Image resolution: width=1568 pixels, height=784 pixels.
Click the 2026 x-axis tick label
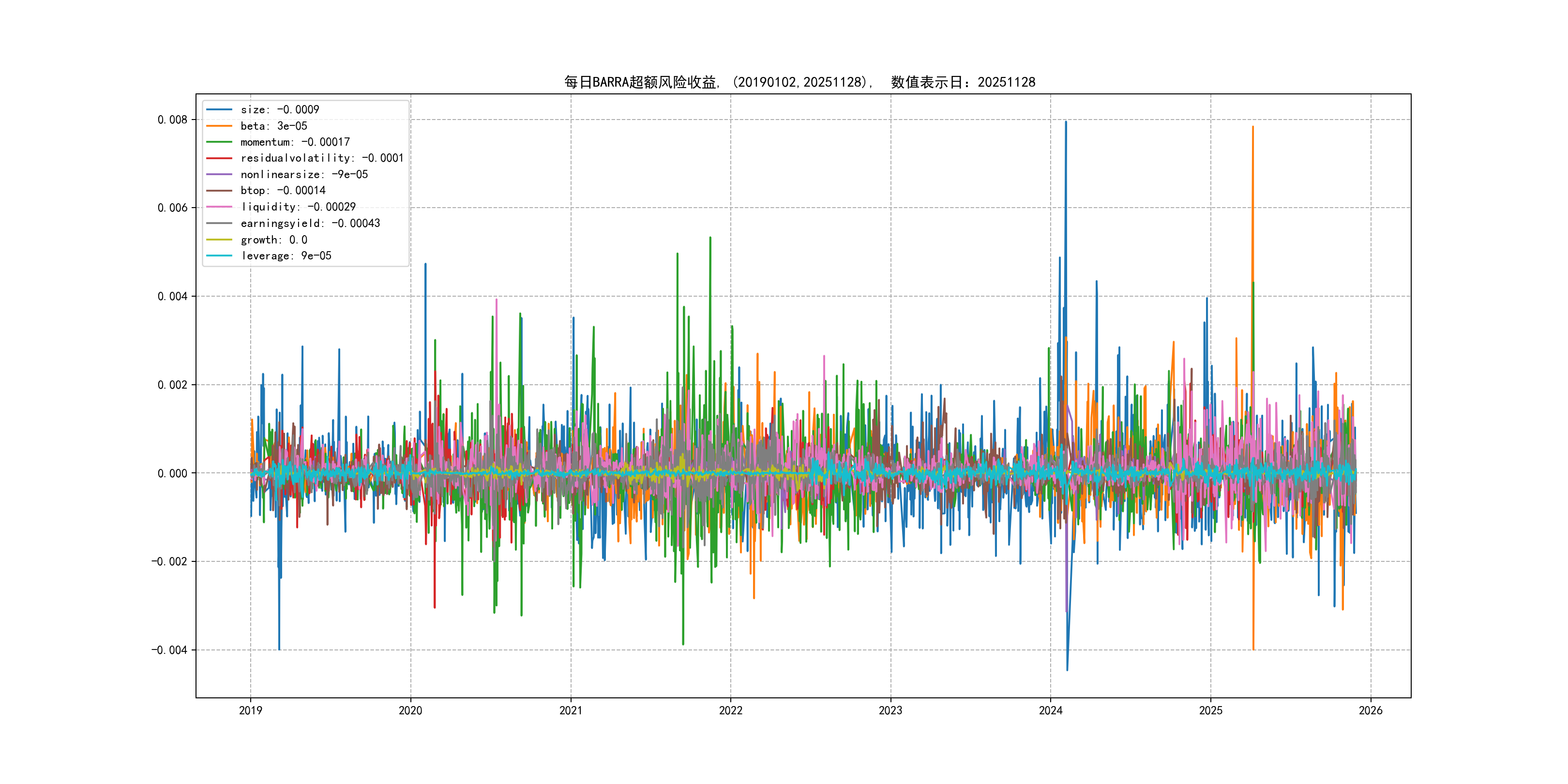click(1371, 710)
